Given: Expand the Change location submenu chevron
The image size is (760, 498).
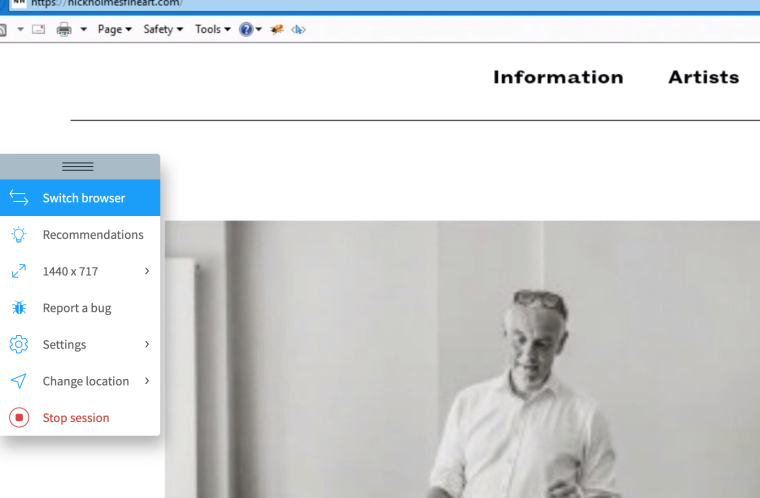Looking at the screenshot, I should point(146,381).
